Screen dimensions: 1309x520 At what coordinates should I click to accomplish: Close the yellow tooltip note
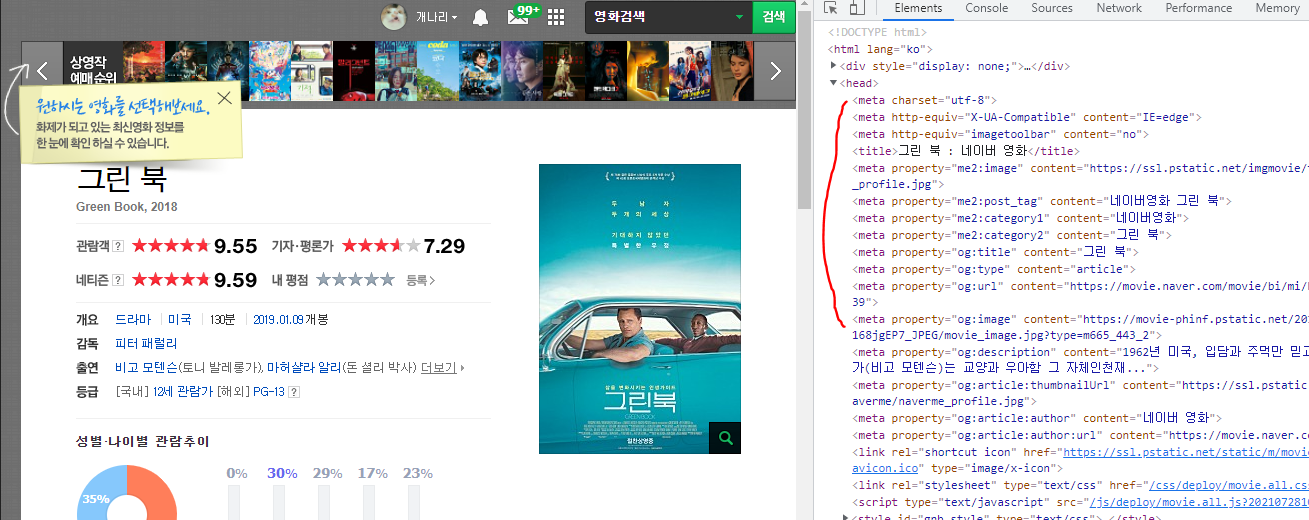[x=224, y=97]
